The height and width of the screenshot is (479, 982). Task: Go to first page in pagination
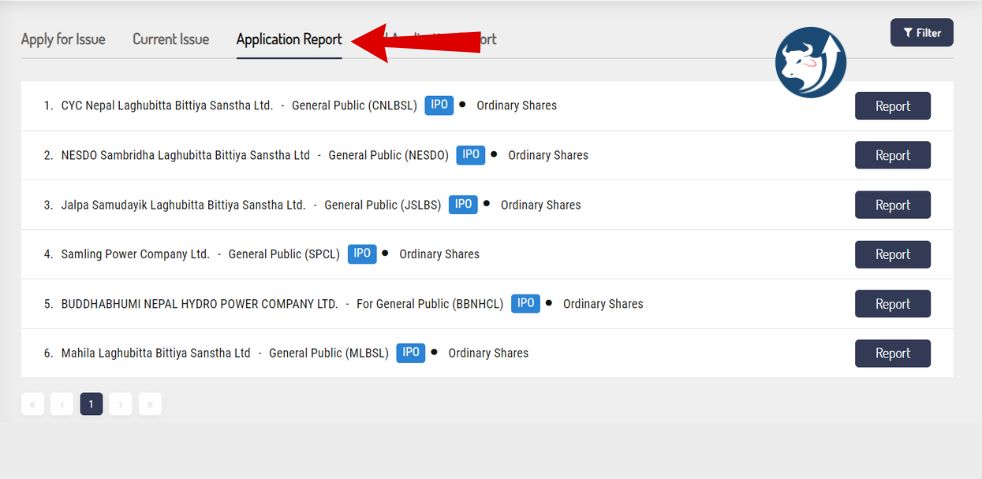pos(33,404)
